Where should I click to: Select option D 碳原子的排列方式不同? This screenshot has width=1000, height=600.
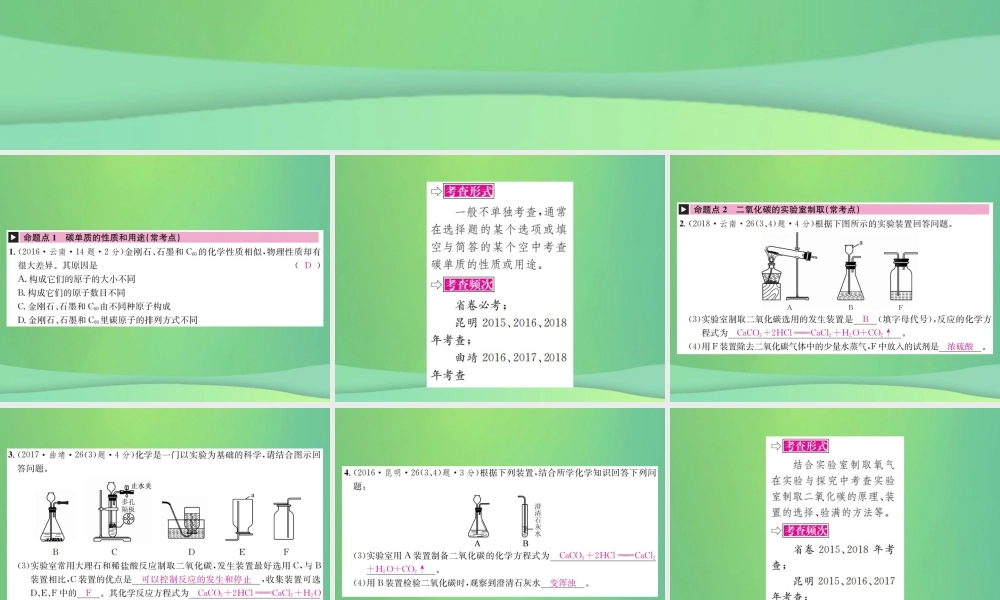tap(107, 320)
